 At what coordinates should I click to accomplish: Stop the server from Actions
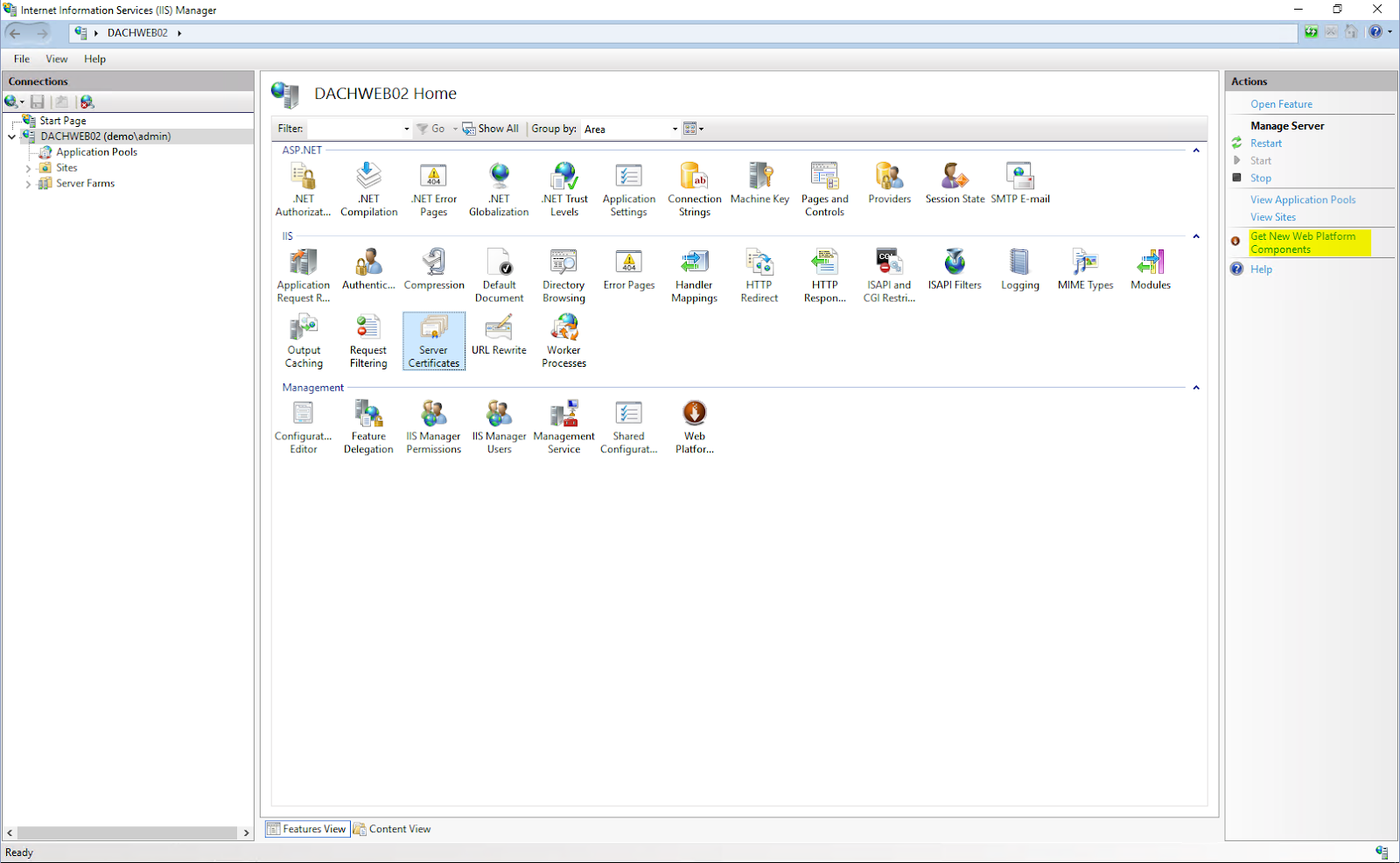tap(1260, 179)
